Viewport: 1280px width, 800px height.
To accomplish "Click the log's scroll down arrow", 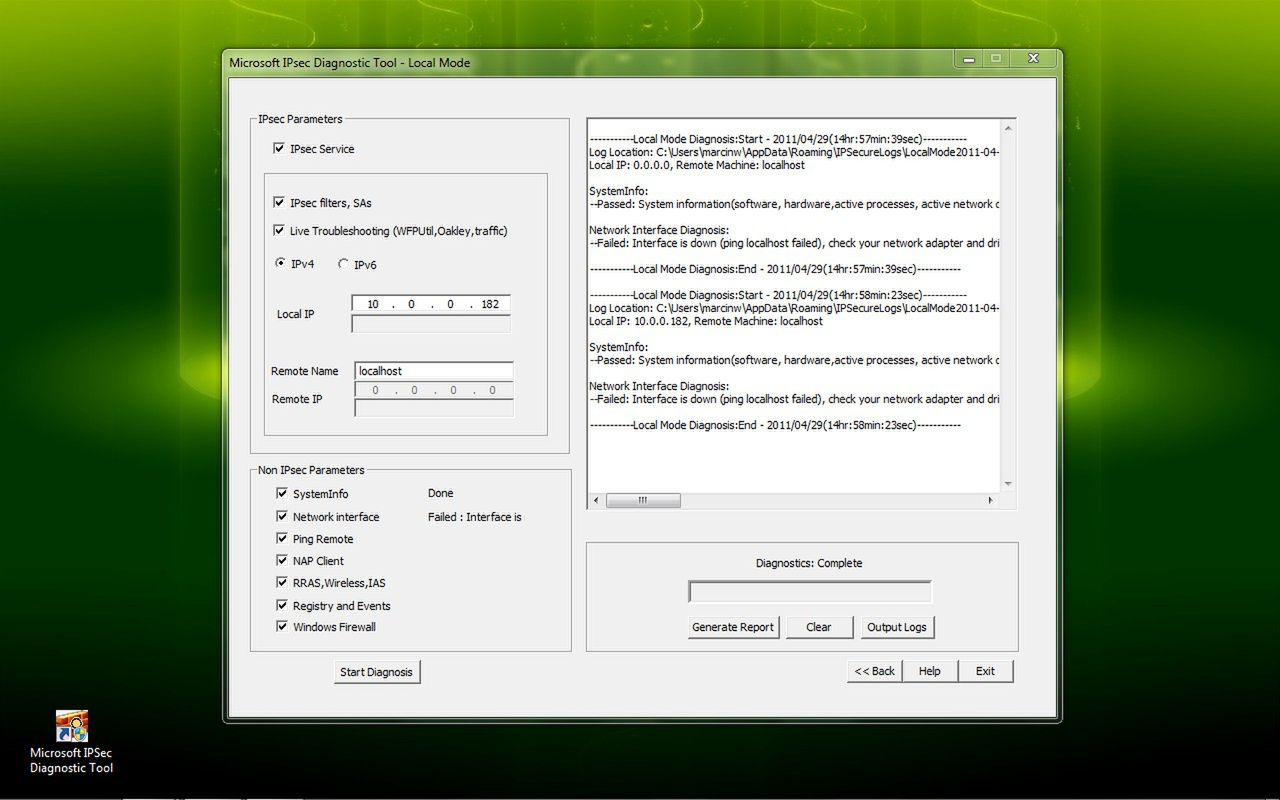I will 1008,484.
